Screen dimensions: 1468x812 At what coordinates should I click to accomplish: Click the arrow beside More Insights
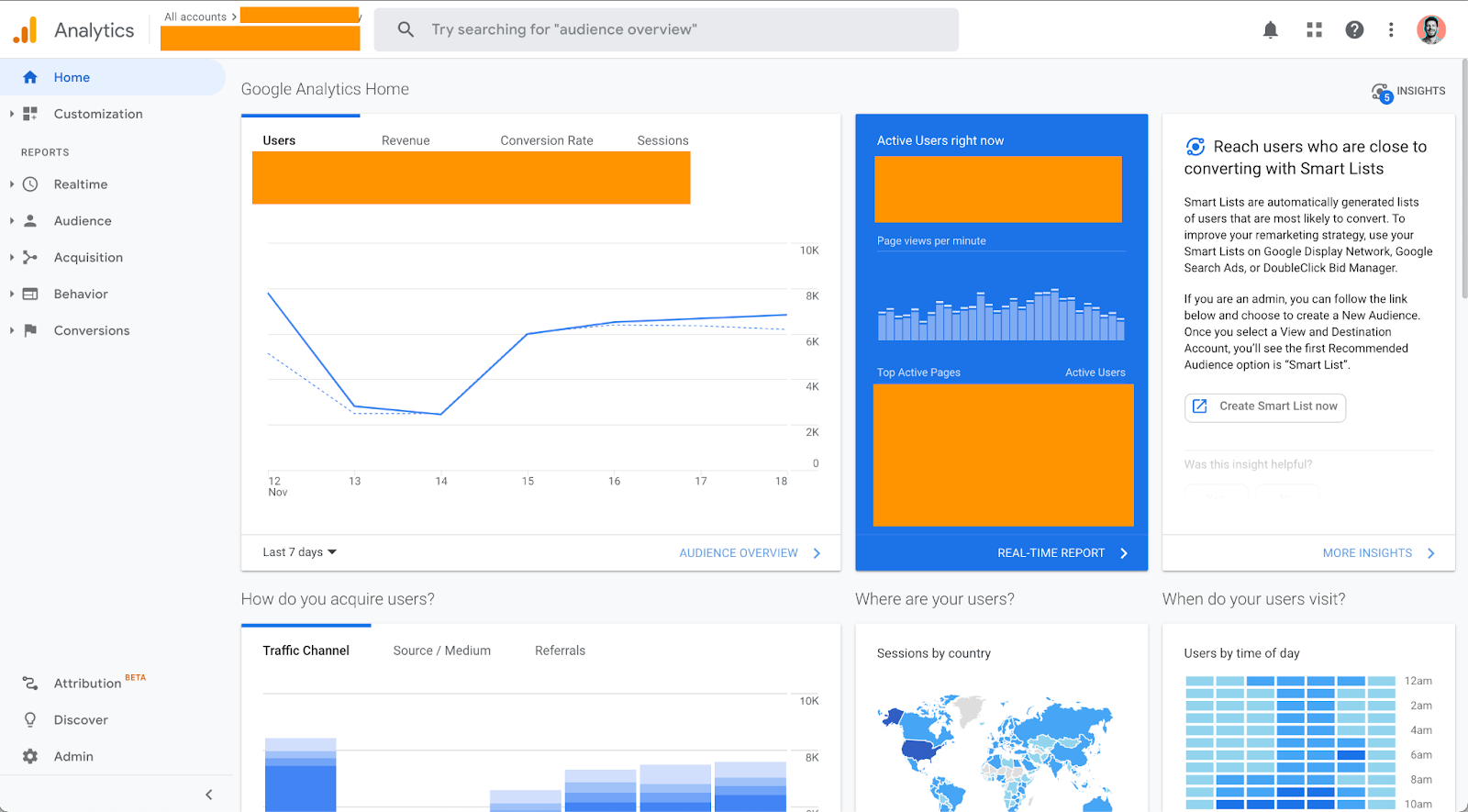tap(1431, 553)
